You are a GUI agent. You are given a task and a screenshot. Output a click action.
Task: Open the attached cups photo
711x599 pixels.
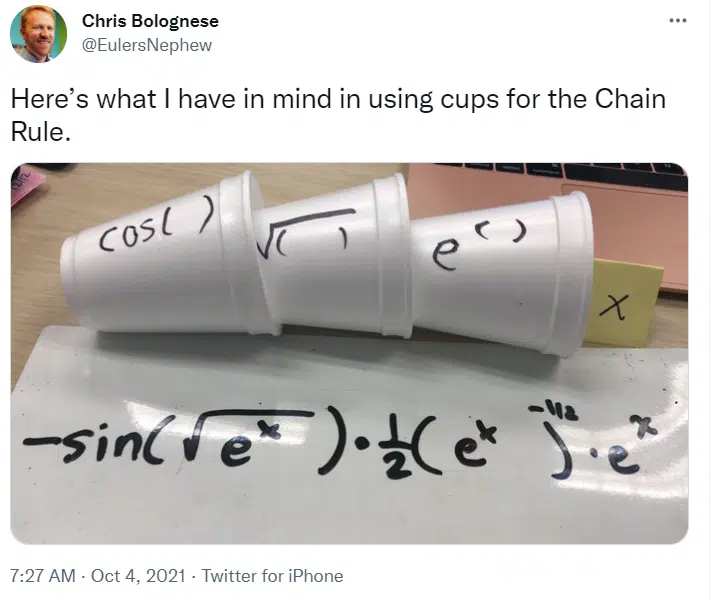click(349, 353)
